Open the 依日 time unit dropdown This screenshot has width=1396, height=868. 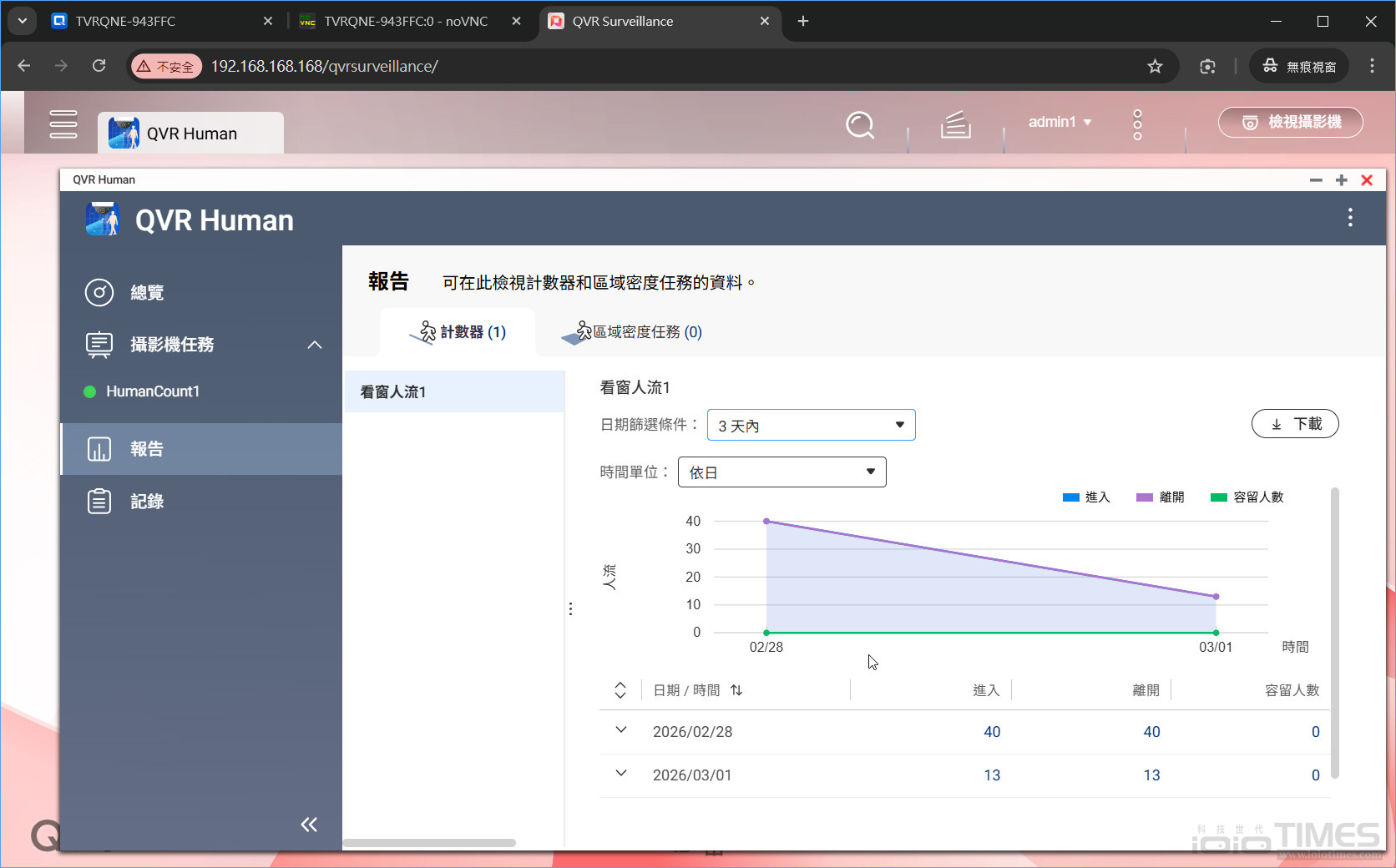781,472
